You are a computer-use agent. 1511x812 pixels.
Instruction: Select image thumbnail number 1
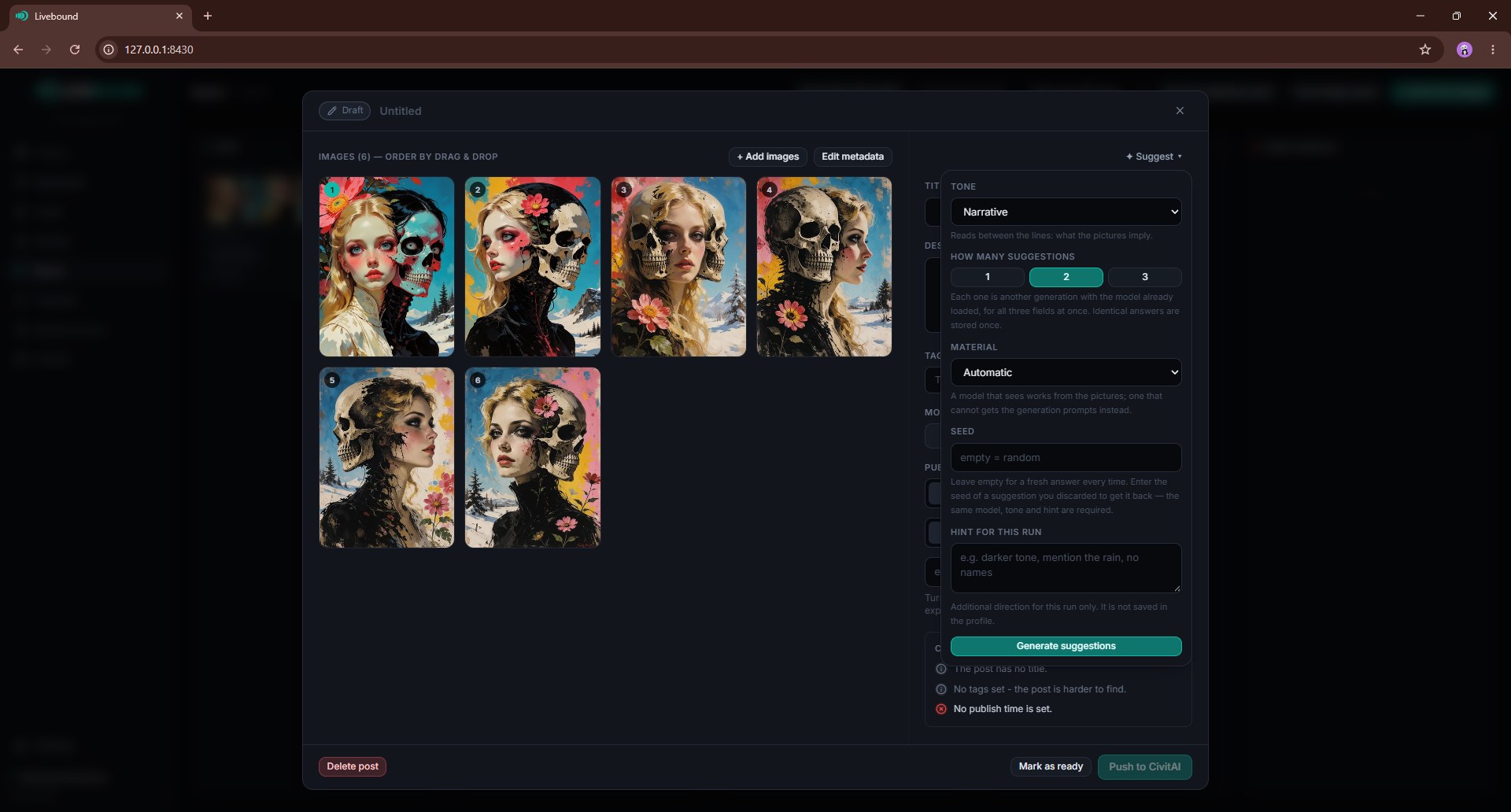coord(386,267)
